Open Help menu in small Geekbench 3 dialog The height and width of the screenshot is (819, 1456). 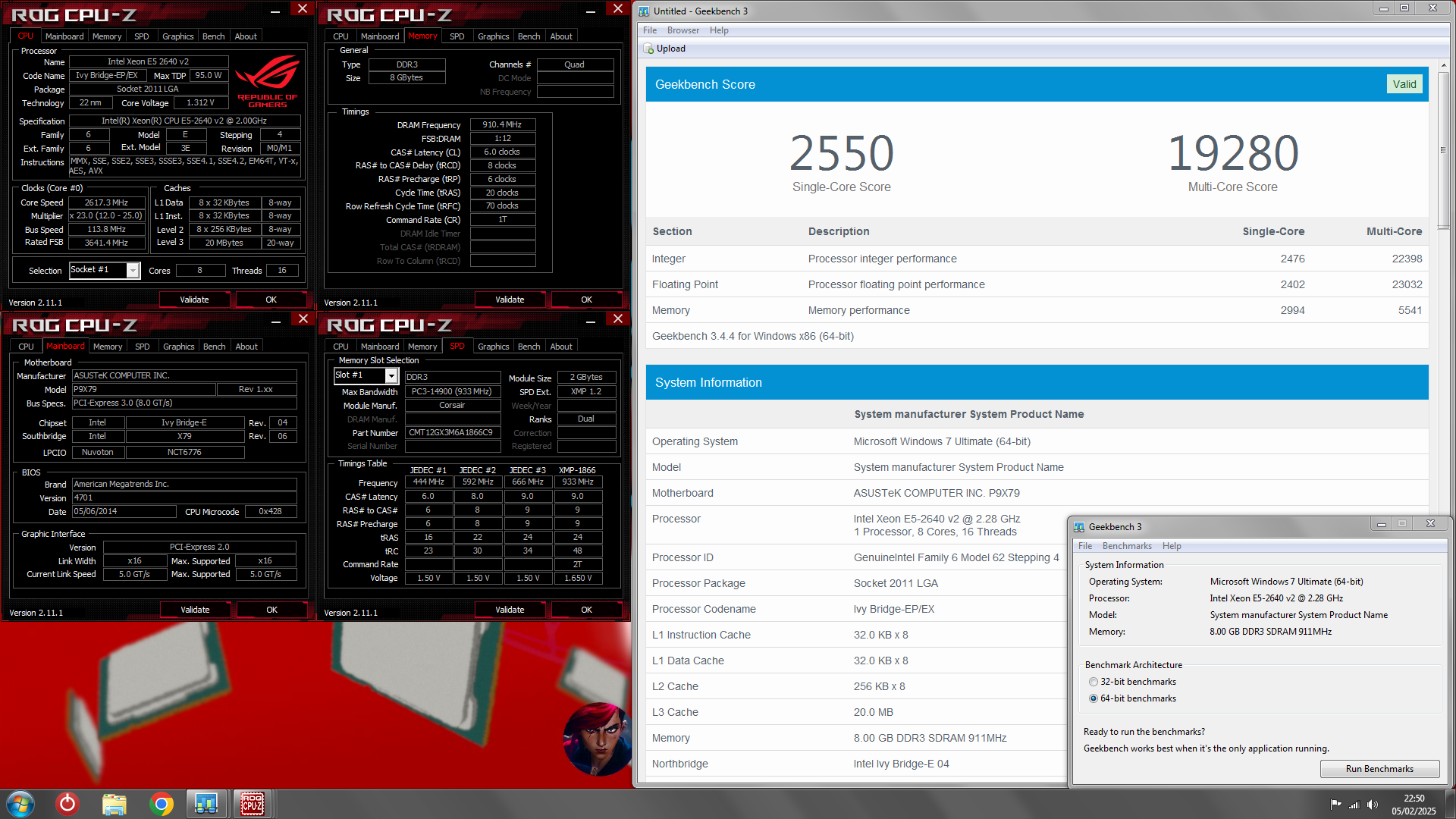(1172, 546)
